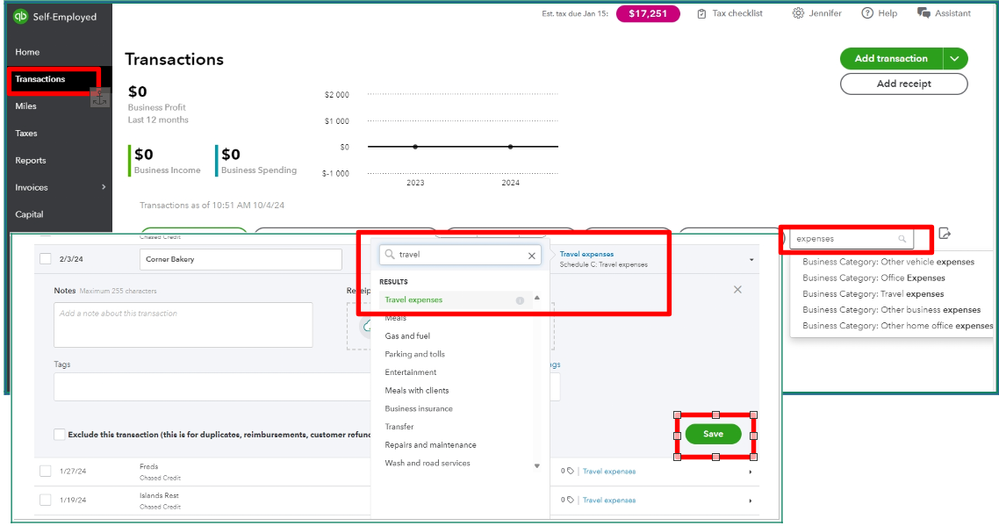
Task: Expand the Add transaction dropdown arrow
Action: (956, 59)
